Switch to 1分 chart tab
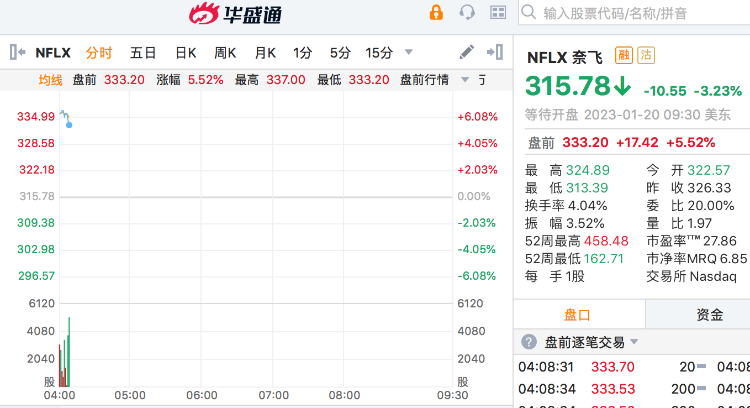This screenshot has height=408, width=750. click(x=302, y=53)
